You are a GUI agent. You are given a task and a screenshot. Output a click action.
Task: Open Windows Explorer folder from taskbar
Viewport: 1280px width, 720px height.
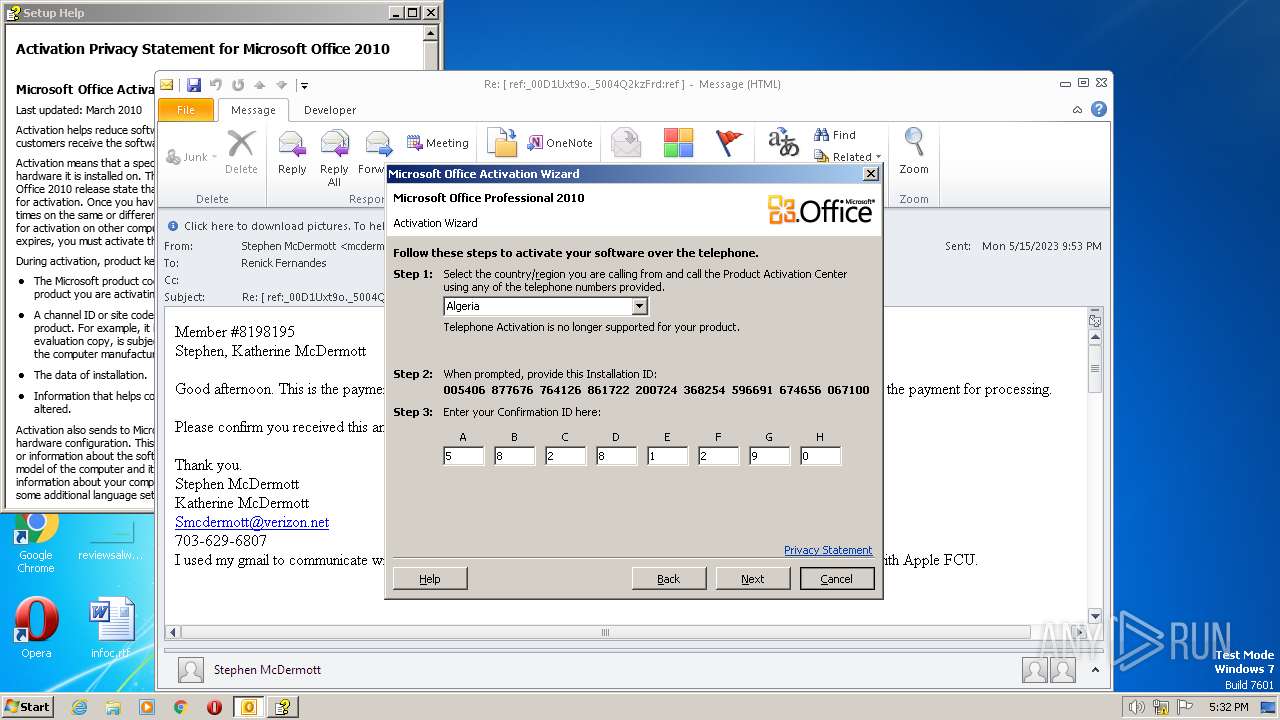(x=113, y=707)
